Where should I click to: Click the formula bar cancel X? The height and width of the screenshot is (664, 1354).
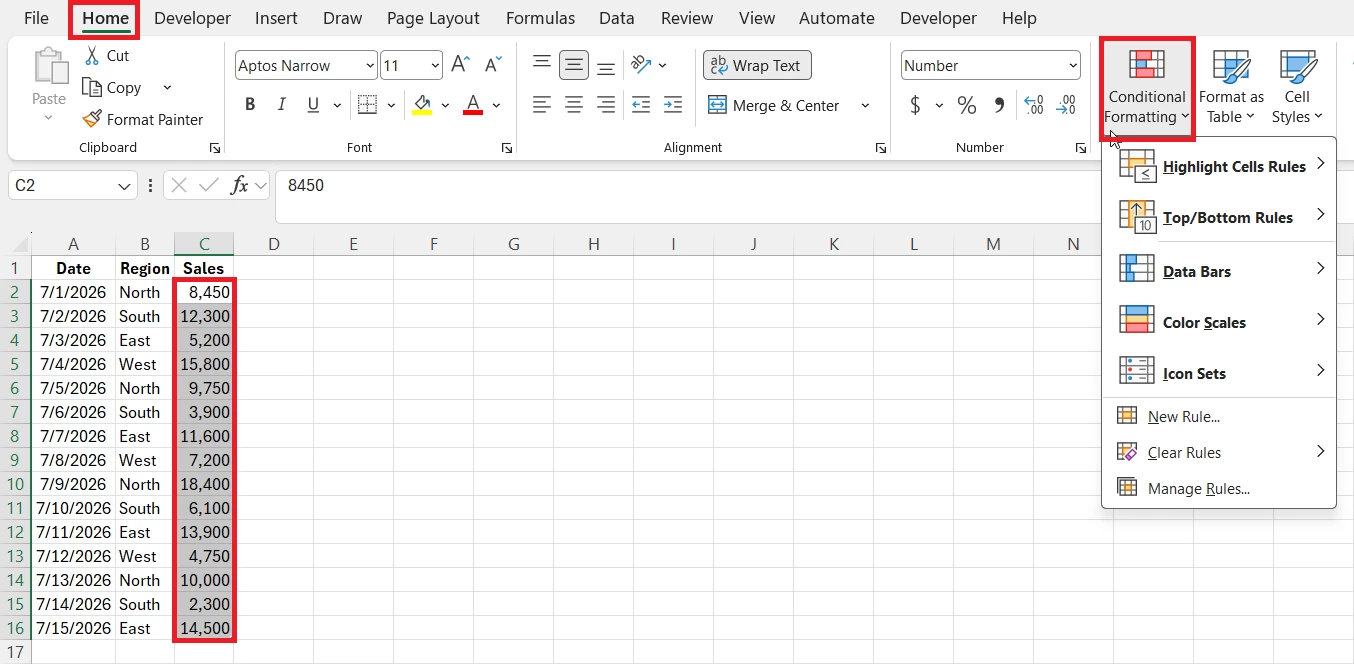click(x=179, y=185)
